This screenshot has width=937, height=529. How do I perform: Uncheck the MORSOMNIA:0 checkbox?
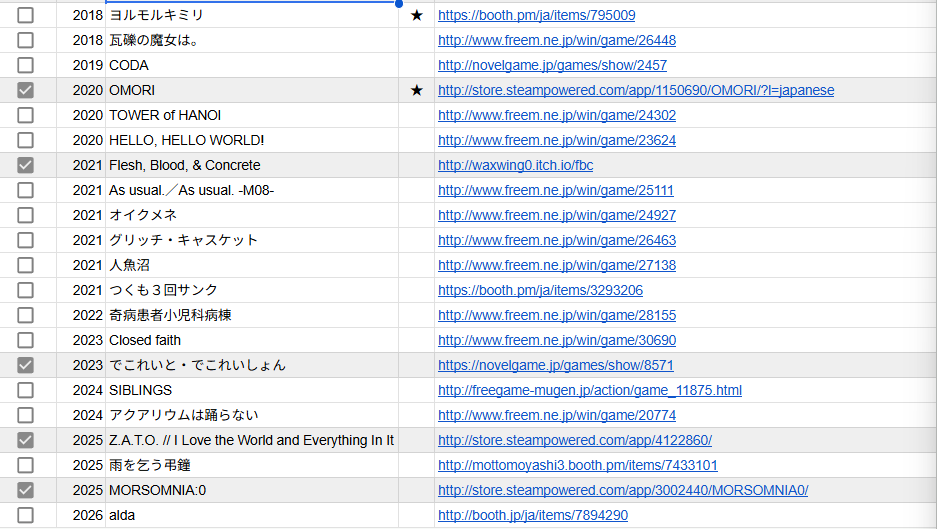[25, 490]
